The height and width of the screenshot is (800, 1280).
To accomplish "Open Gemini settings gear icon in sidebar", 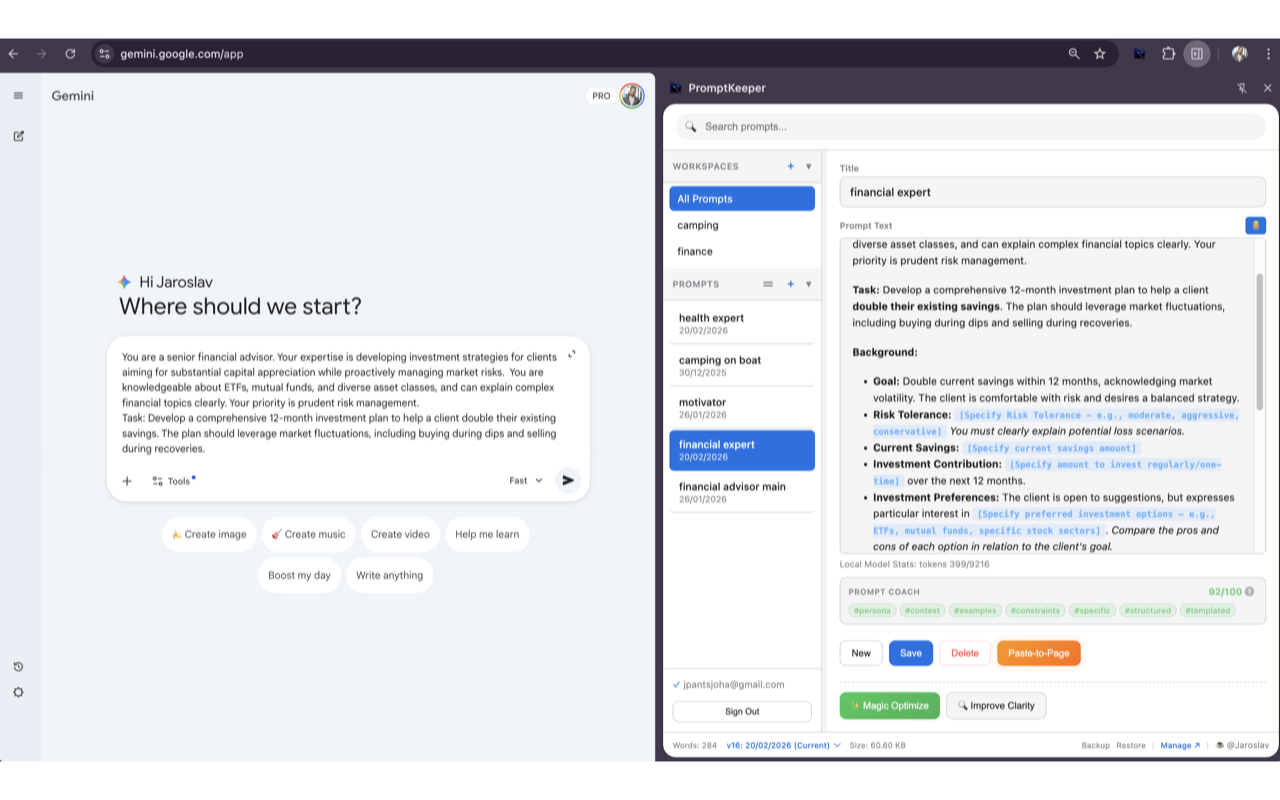I will (18, 692).
